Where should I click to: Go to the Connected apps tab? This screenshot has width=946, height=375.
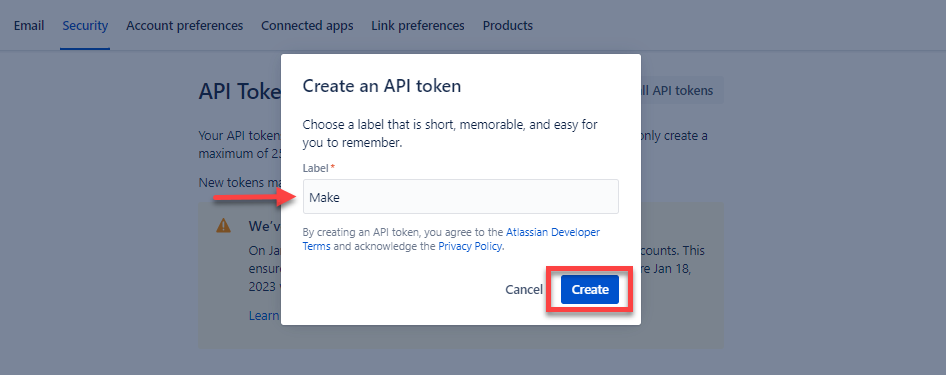coord(307,26)
